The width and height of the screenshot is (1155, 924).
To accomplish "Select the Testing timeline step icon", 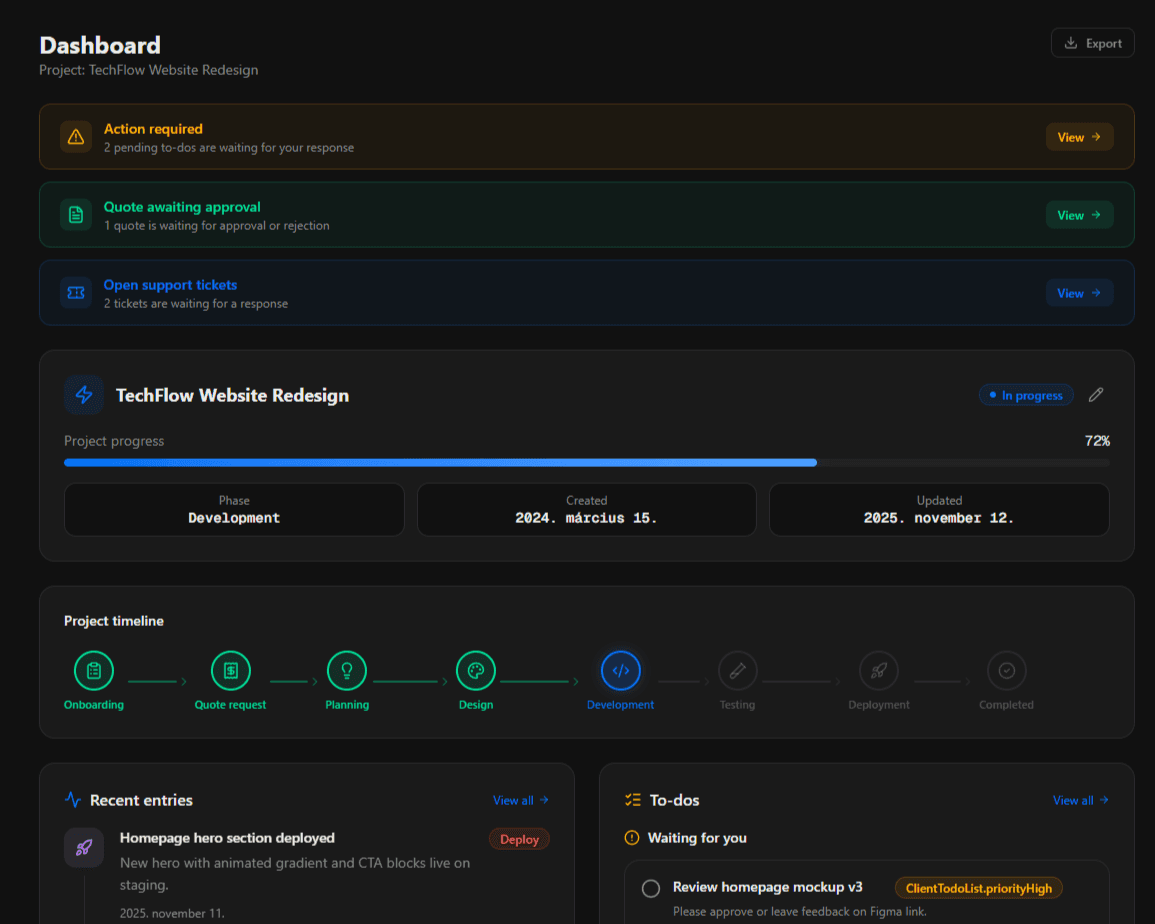I will [737, 671].
